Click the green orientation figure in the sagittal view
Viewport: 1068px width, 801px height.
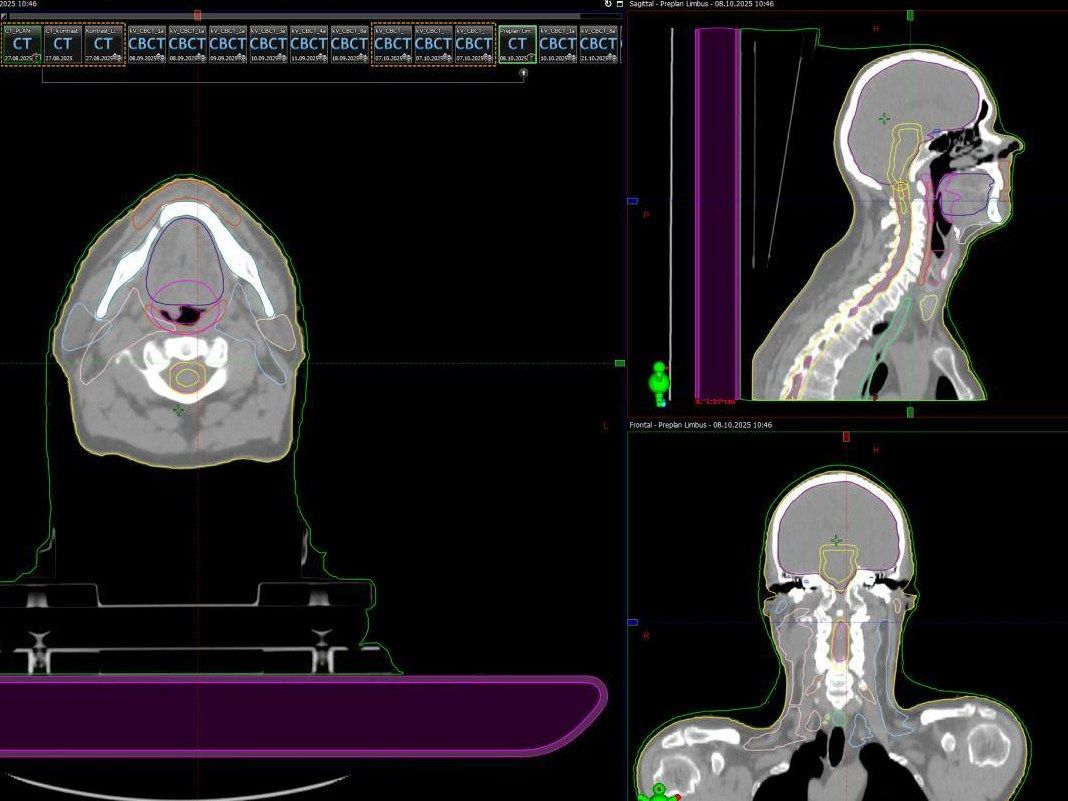[x=658, y=384]
